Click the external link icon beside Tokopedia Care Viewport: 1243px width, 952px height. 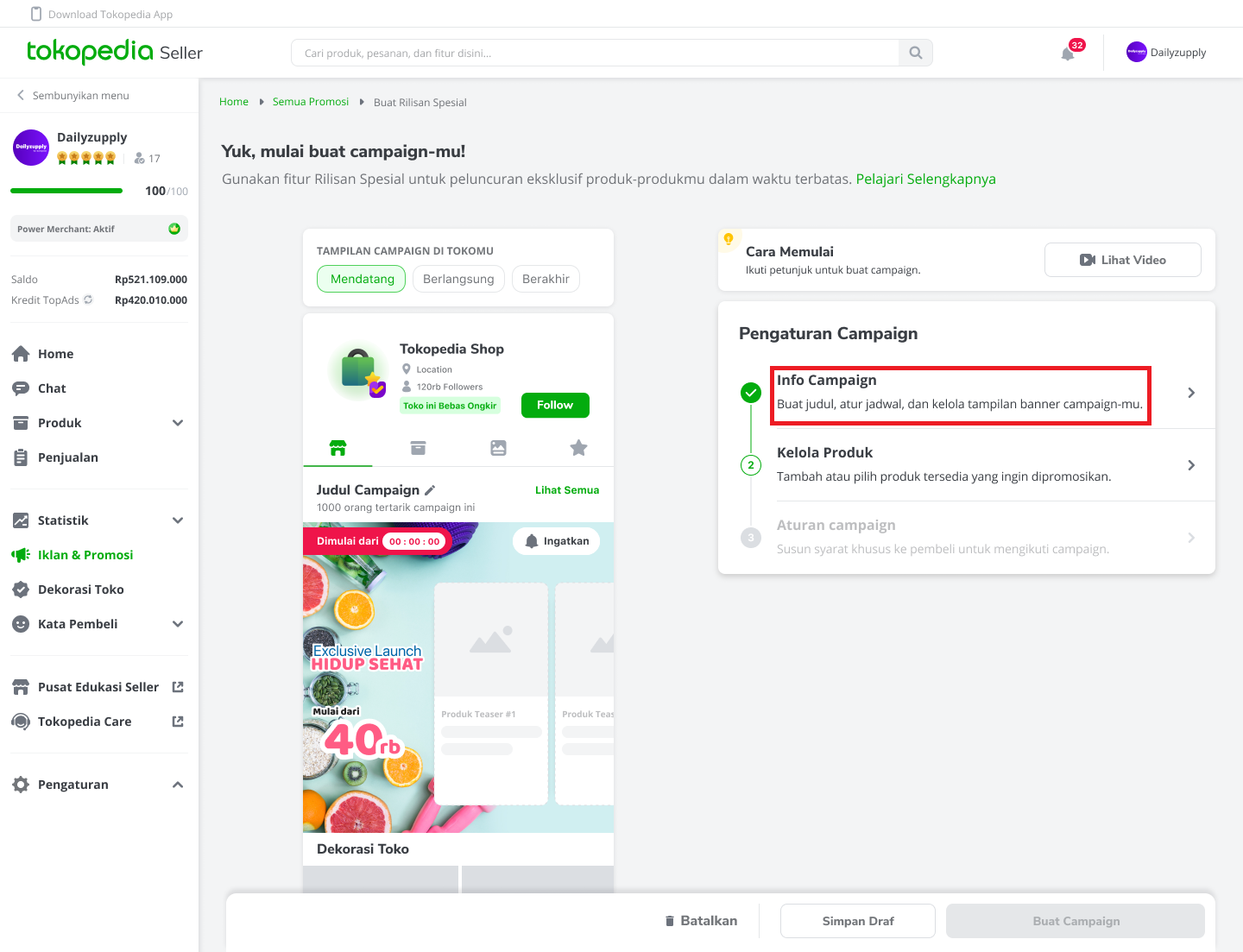(178, 722)
